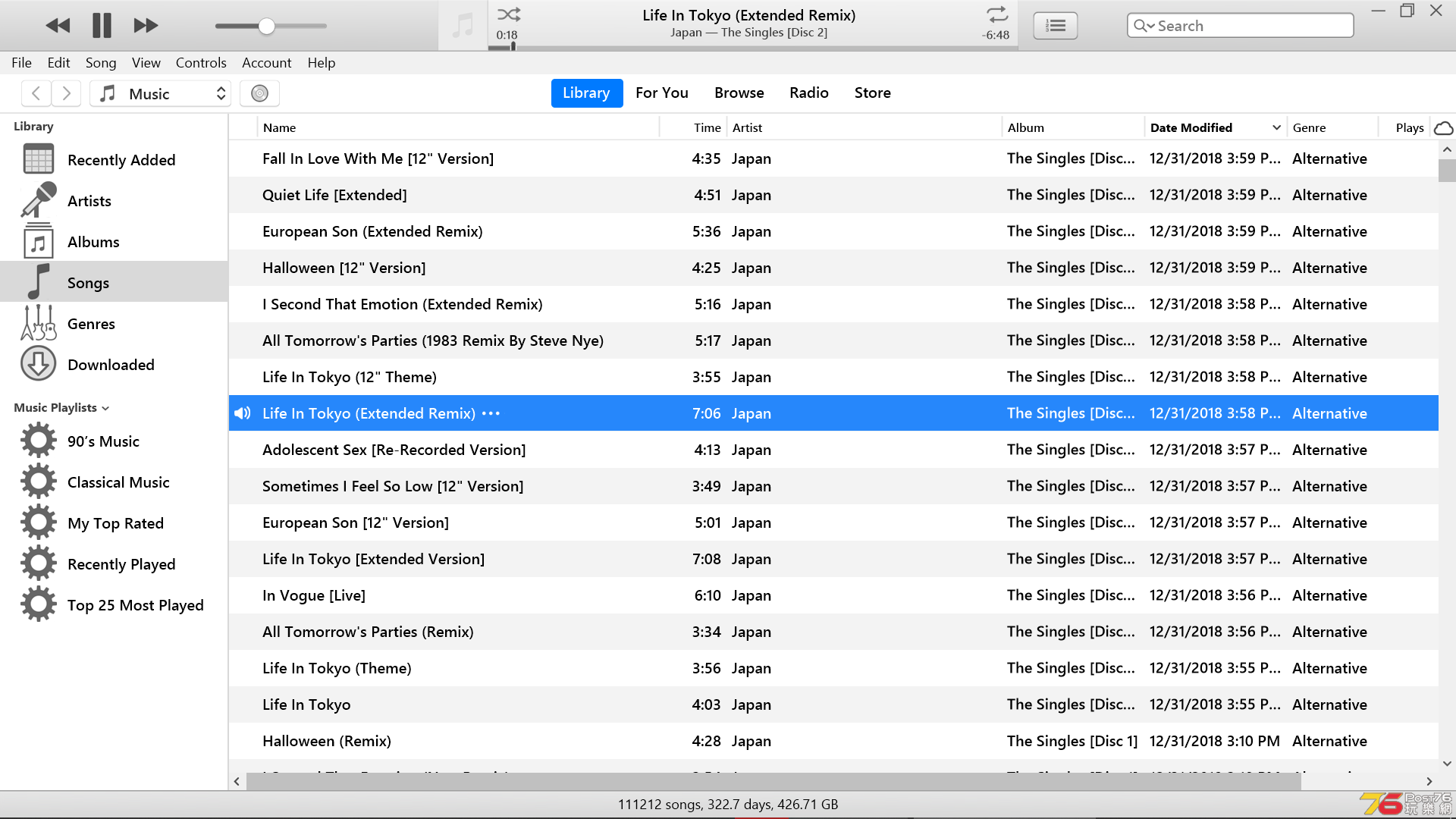Open Albums view in sidebar
This screenshot has height=819, width=1456.
(114, 242)
